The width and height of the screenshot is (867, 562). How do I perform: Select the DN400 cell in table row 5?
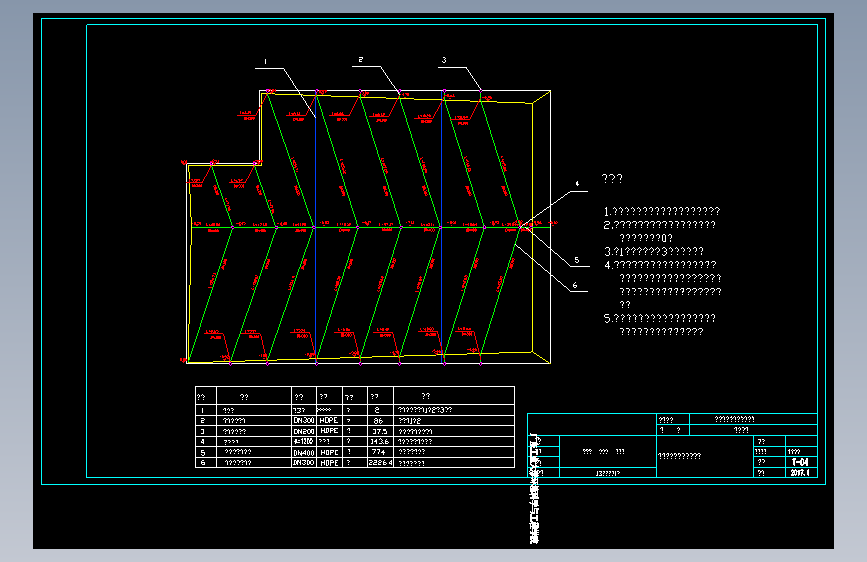tap(304, 452)
